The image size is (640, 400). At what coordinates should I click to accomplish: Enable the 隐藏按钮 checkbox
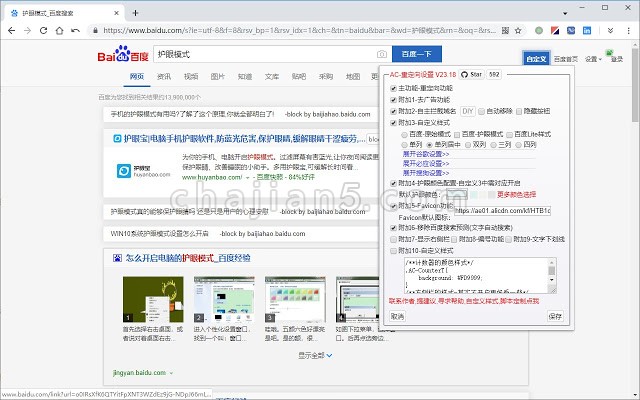(519, 111)
